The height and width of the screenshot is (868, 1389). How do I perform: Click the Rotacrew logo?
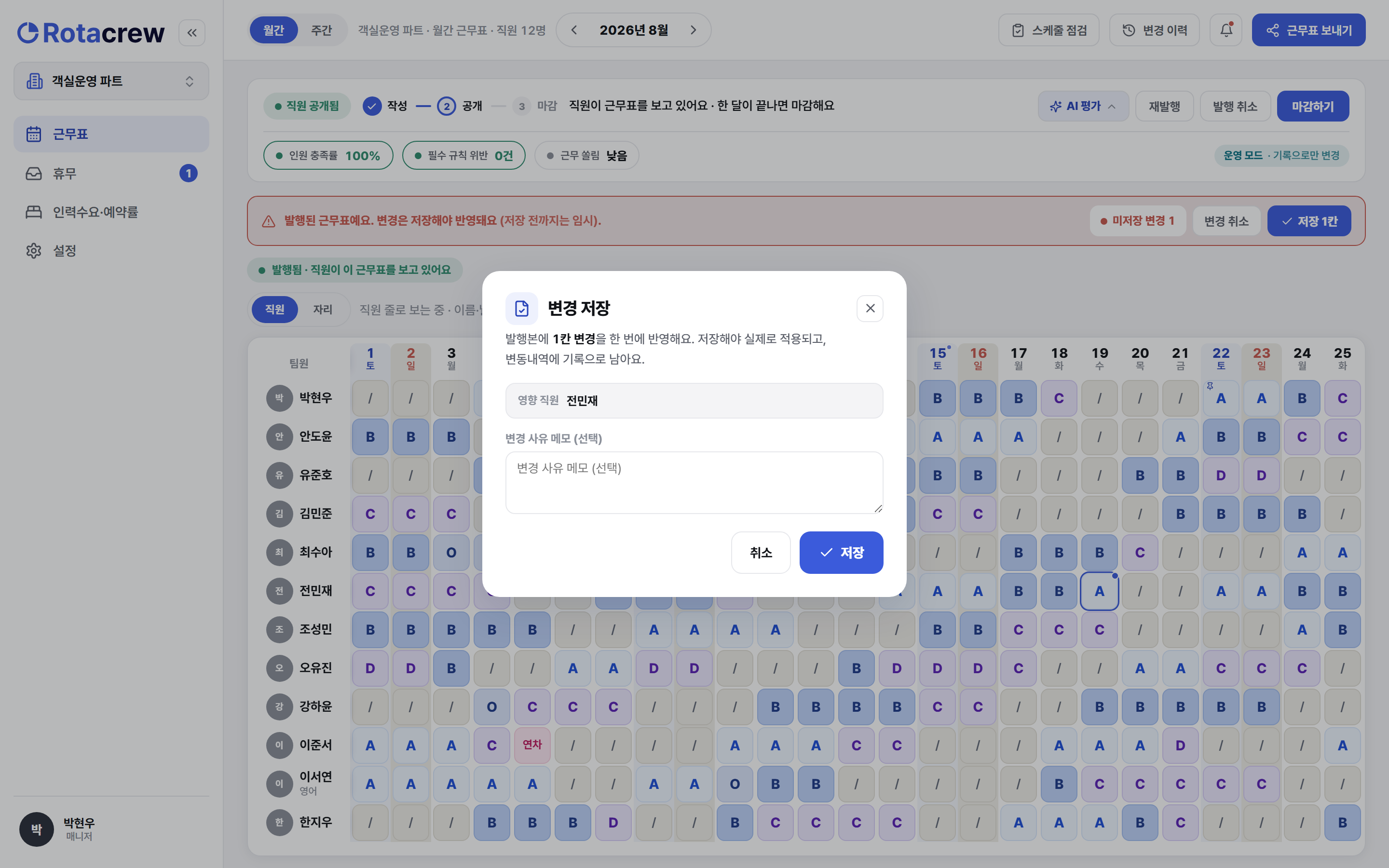(x=91, y=33)
